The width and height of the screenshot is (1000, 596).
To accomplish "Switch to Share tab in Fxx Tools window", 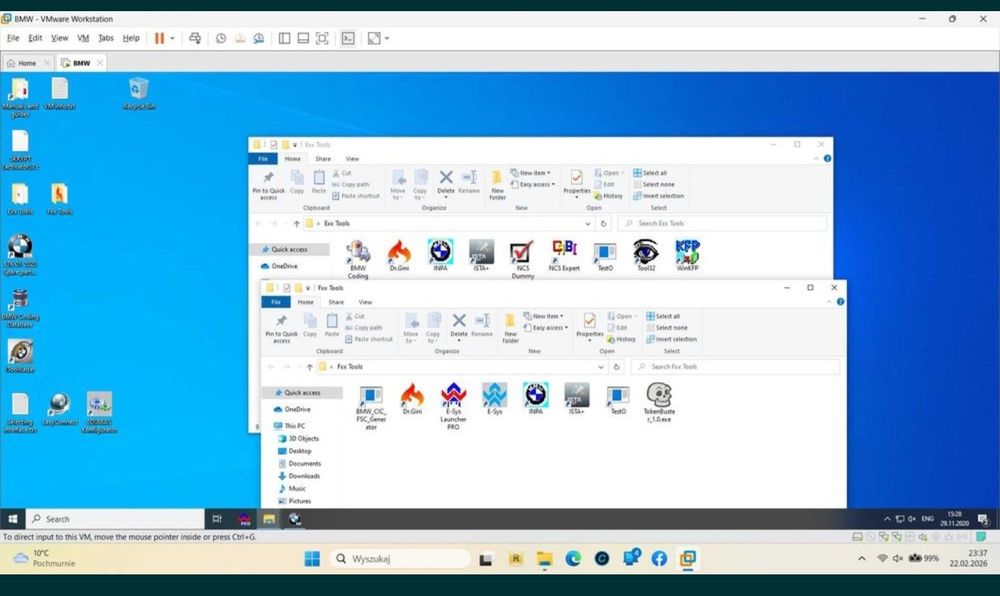I will (336, 302).
